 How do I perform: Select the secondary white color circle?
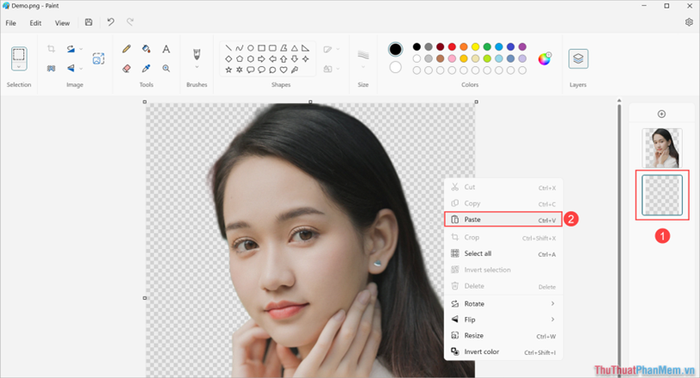[395, 67]
